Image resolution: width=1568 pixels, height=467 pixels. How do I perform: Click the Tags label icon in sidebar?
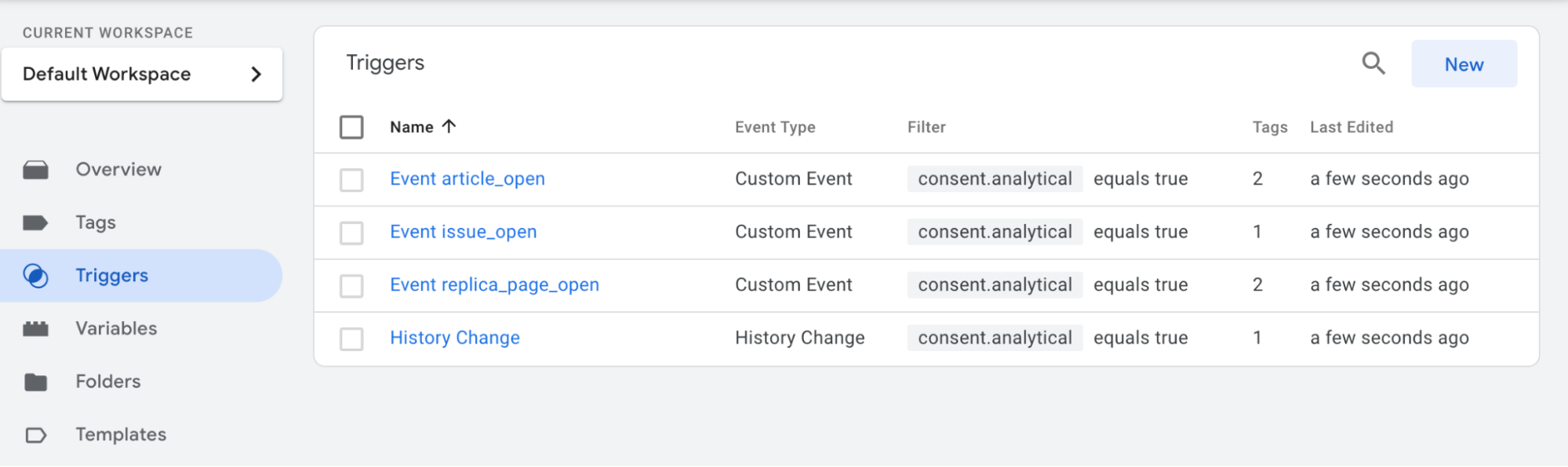[x=36, y=223]
